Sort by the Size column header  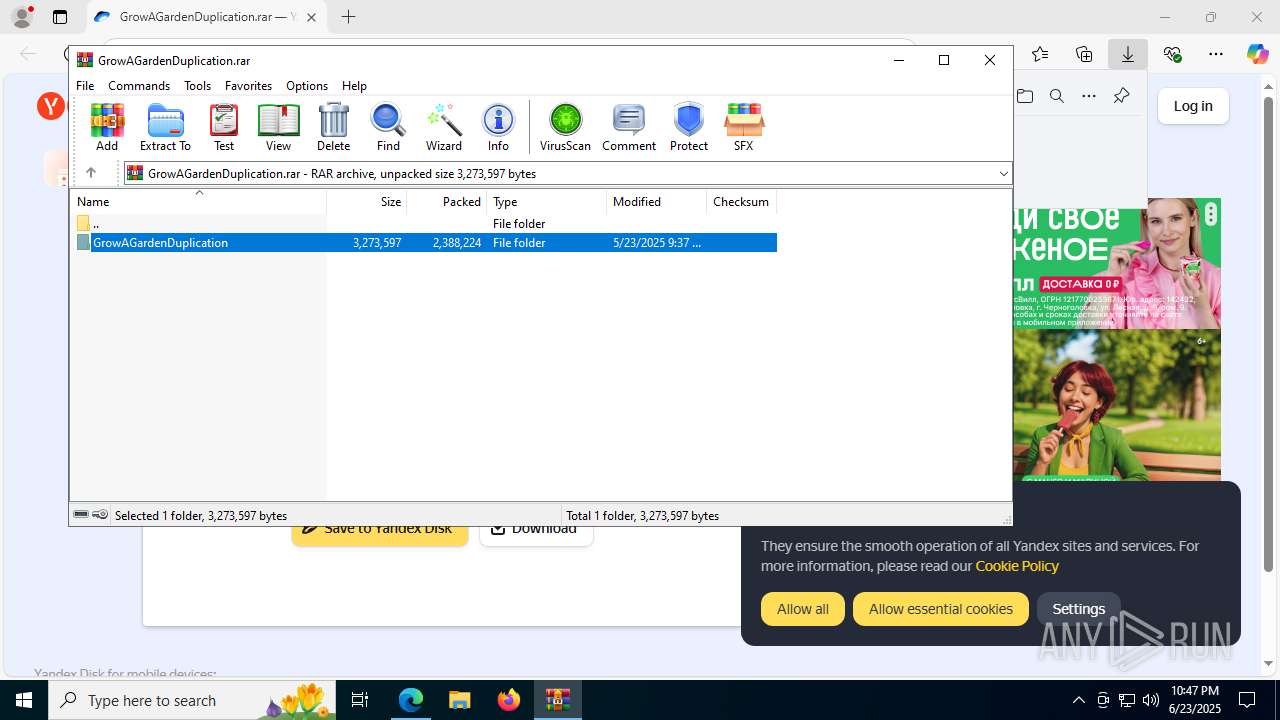(367, 202)
